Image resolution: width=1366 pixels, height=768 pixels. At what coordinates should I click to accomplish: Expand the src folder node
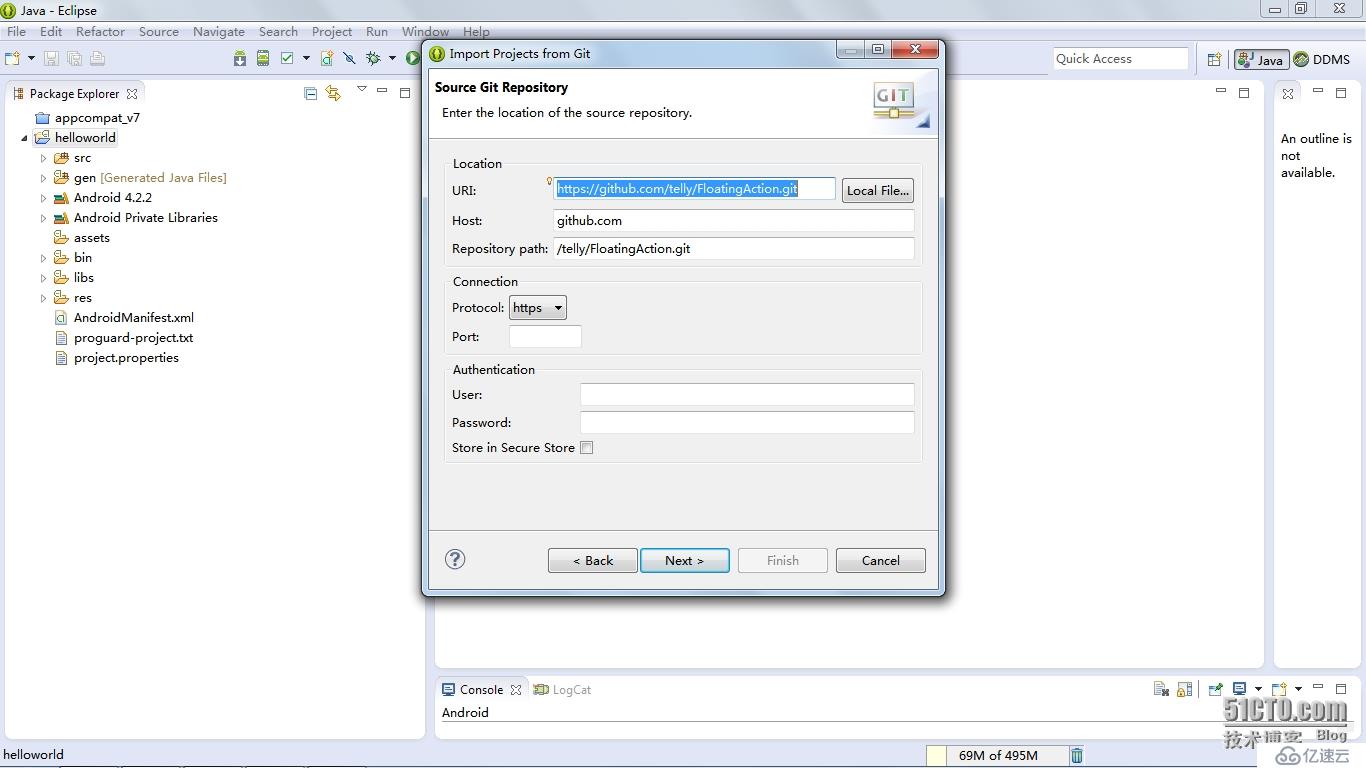43,158
